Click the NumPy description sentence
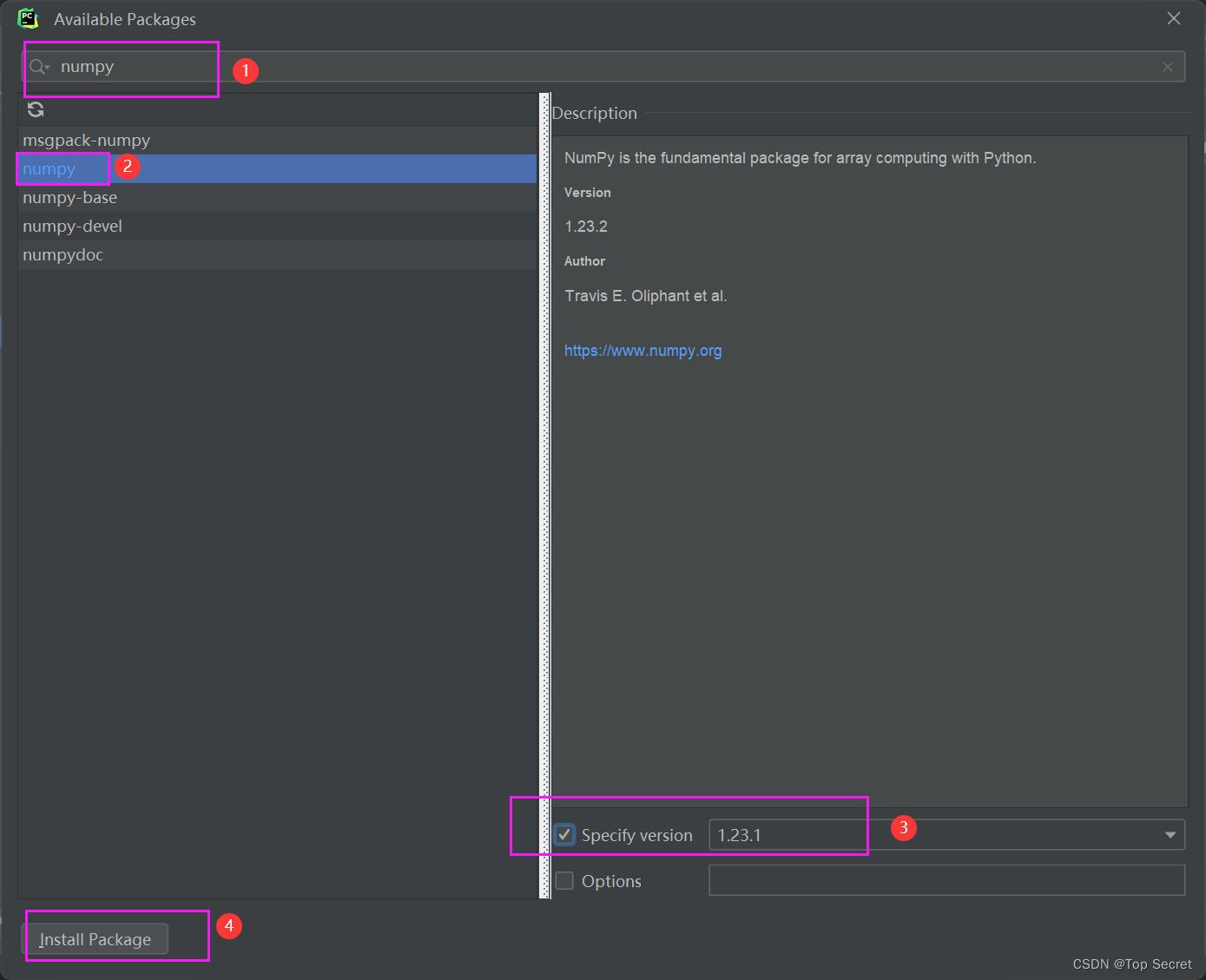Image resolution: width=1206 pixels, height=980 pixels. tap(801, 158)
